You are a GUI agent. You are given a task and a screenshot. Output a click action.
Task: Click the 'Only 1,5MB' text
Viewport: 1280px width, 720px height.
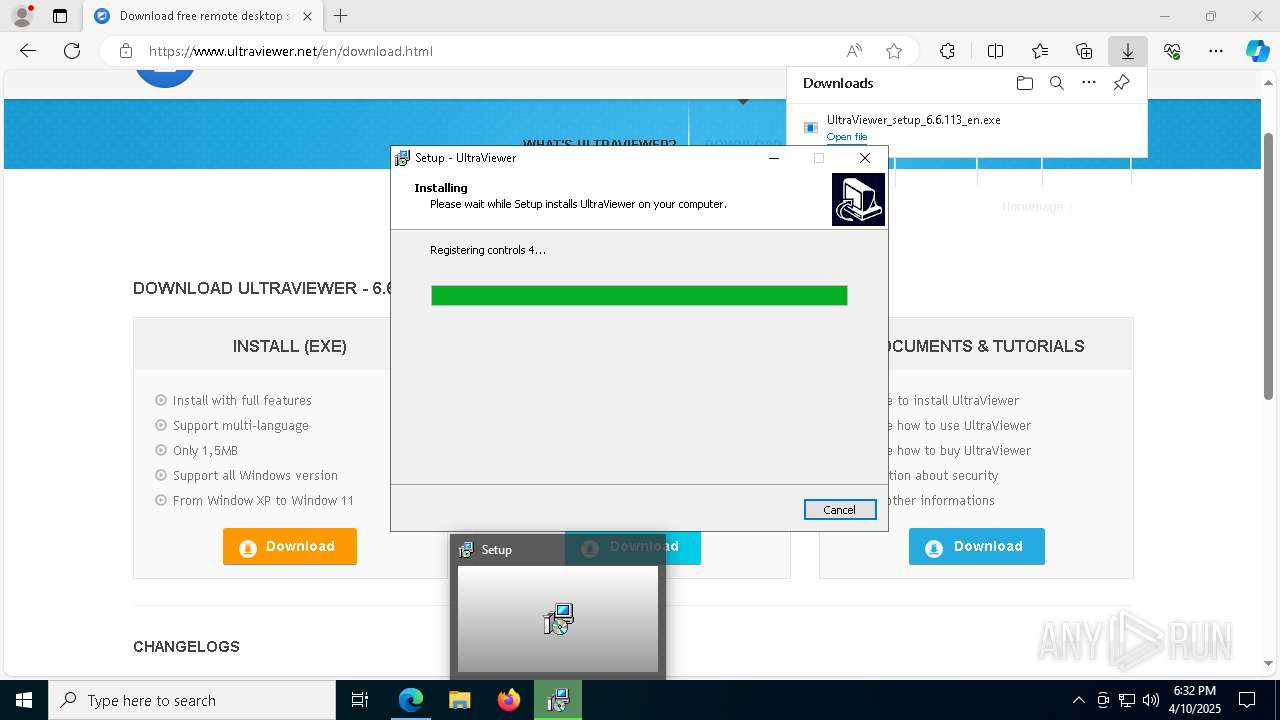click(x=205, y=450)
